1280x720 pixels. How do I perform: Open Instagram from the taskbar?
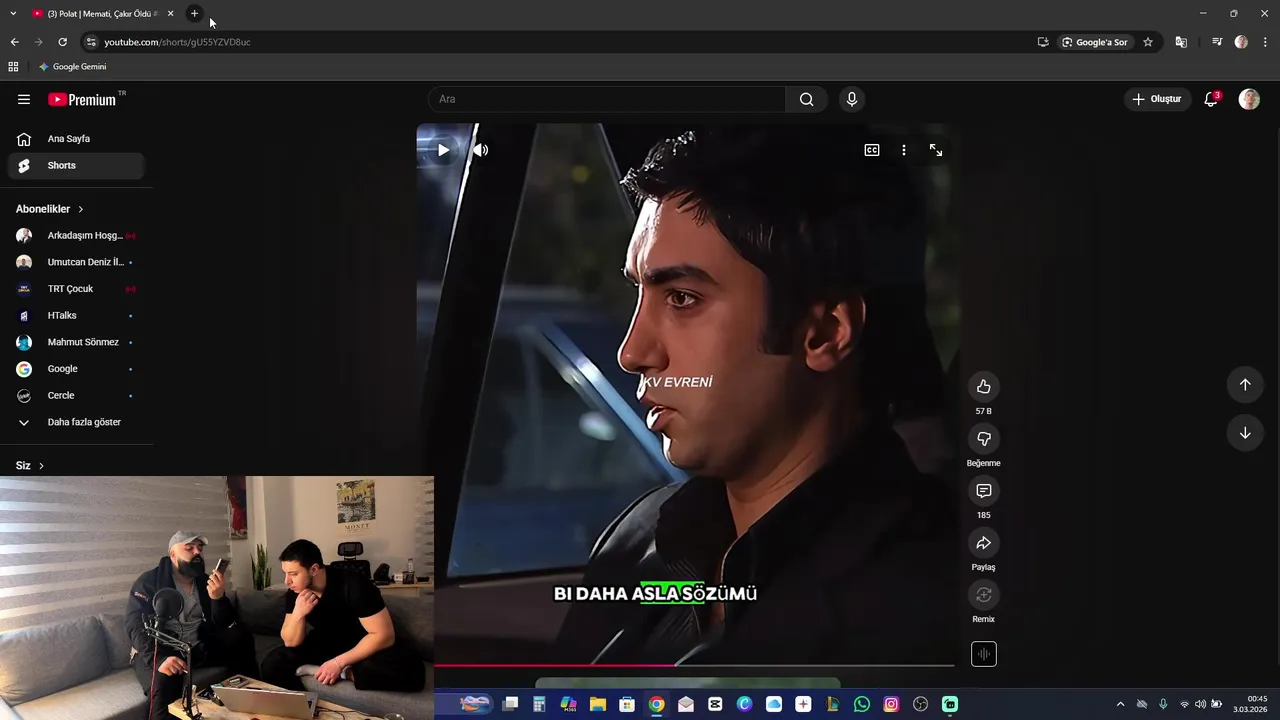click(x=891, y=704)
